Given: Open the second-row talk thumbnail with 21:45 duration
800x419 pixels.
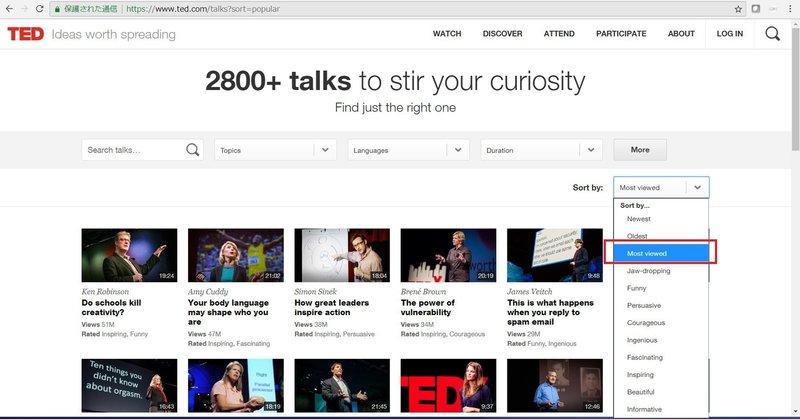Looking at the screenshot, I should point(342,385).
